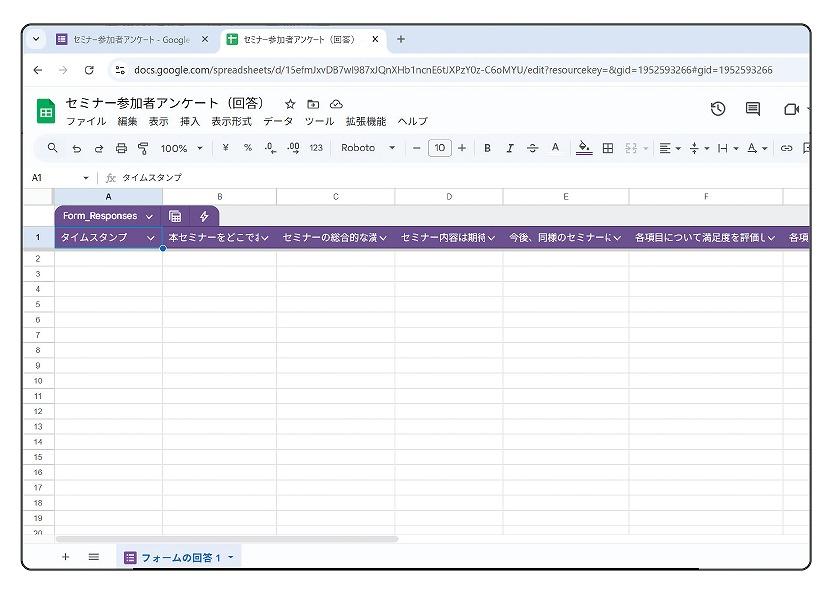Select the Paint format roller icon

pyautogui.click(x=143, y=148)
